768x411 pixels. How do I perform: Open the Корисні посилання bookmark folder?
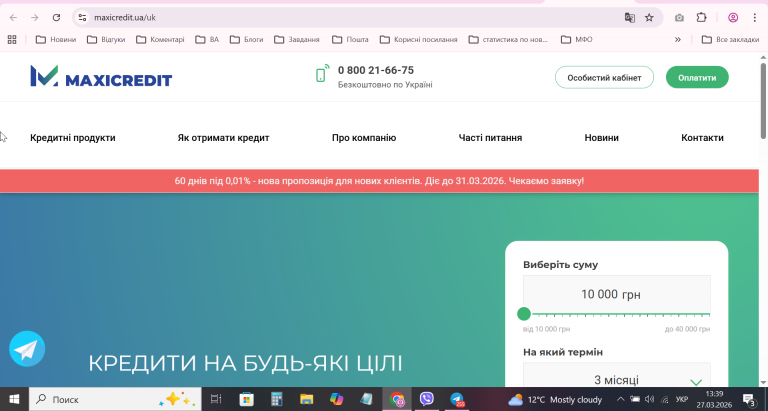[x=419, y=39]
